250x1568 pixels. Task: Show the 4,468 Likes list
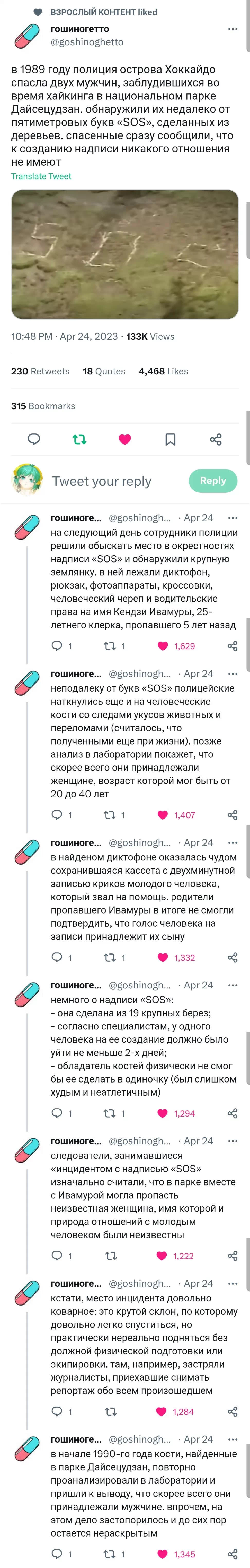pos(163,371)
